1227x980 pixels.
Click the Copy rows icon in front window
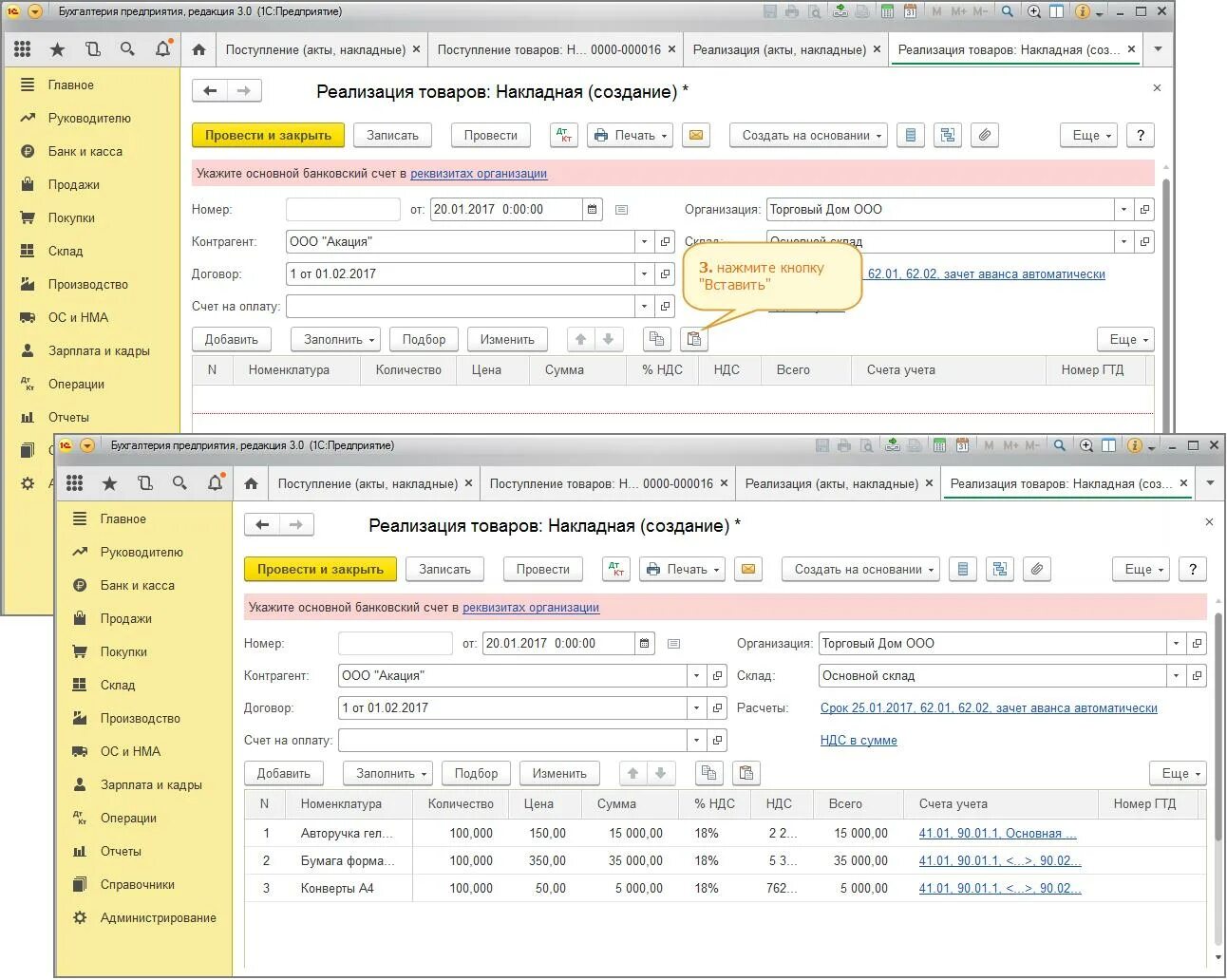708,773
